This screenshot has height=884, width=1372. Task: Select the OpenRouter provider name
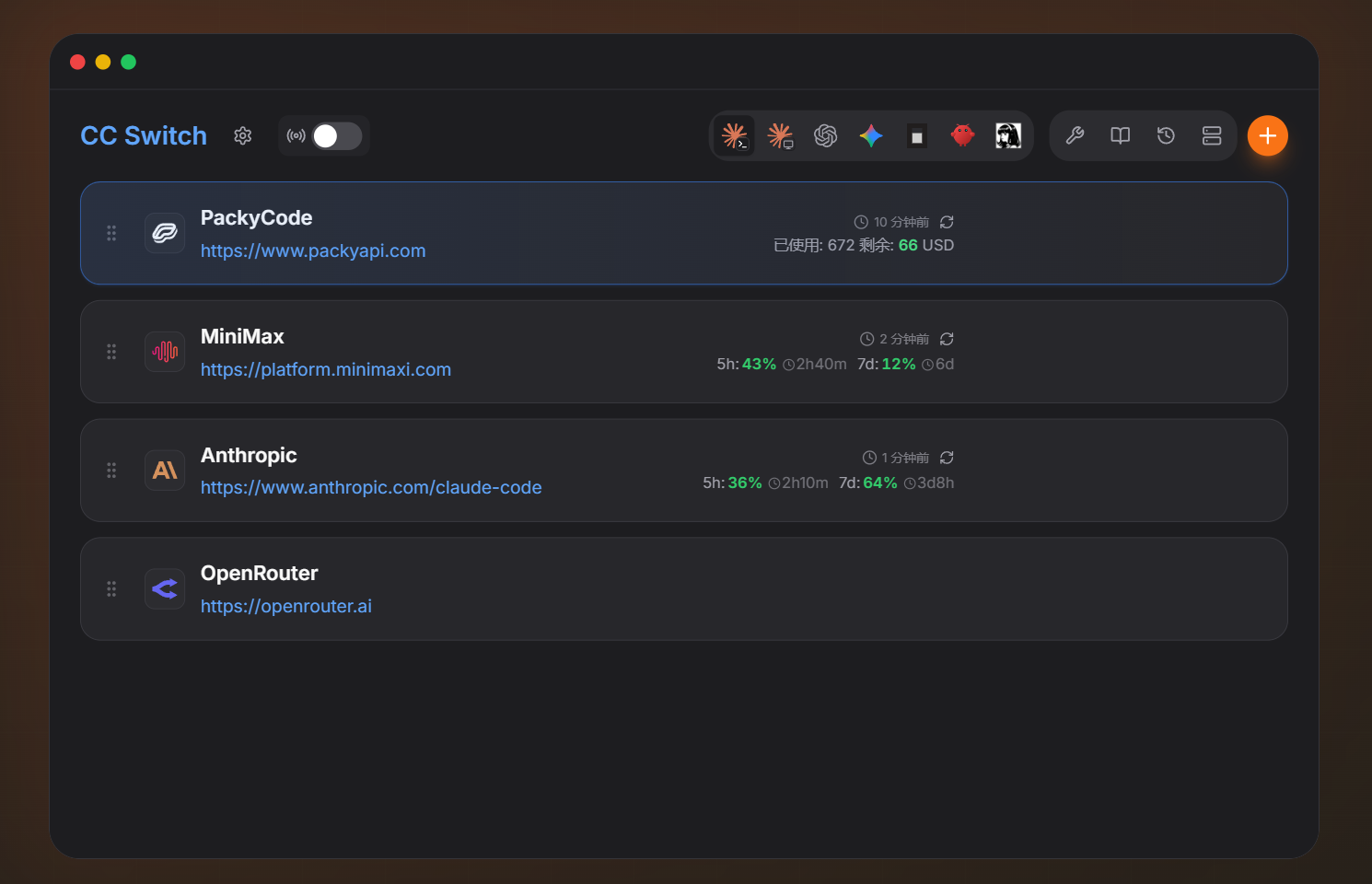[x=259, y=574]
